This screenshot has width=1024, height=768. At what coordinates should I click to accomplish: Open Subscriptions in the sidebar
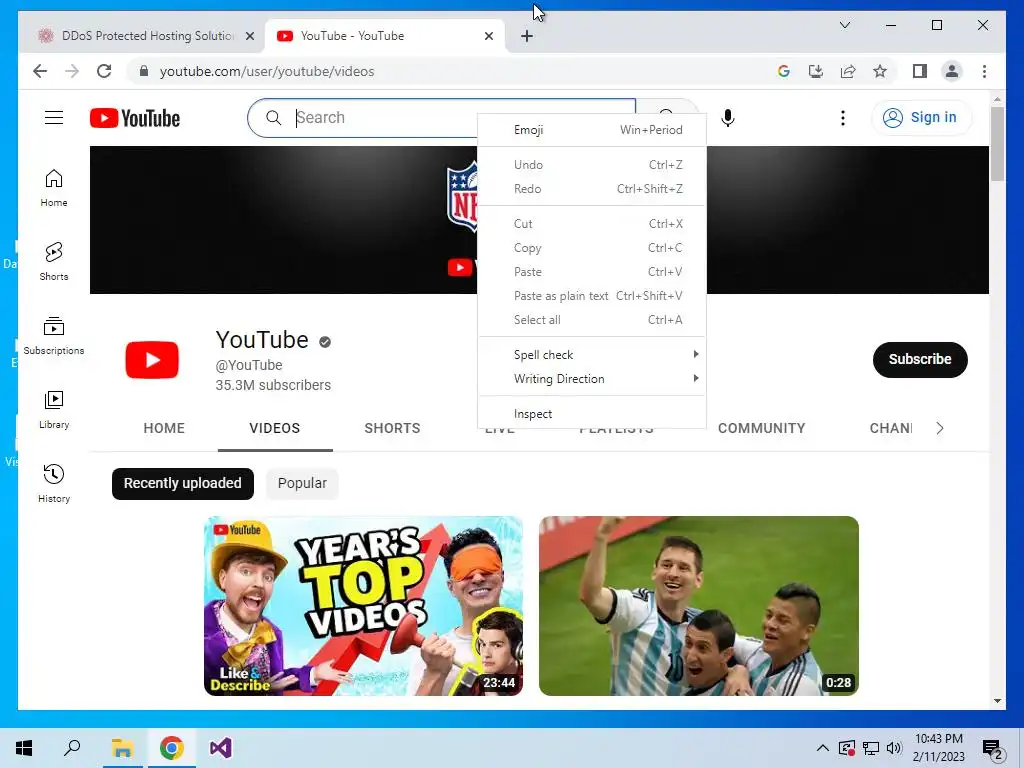click(x=54, y=336)
